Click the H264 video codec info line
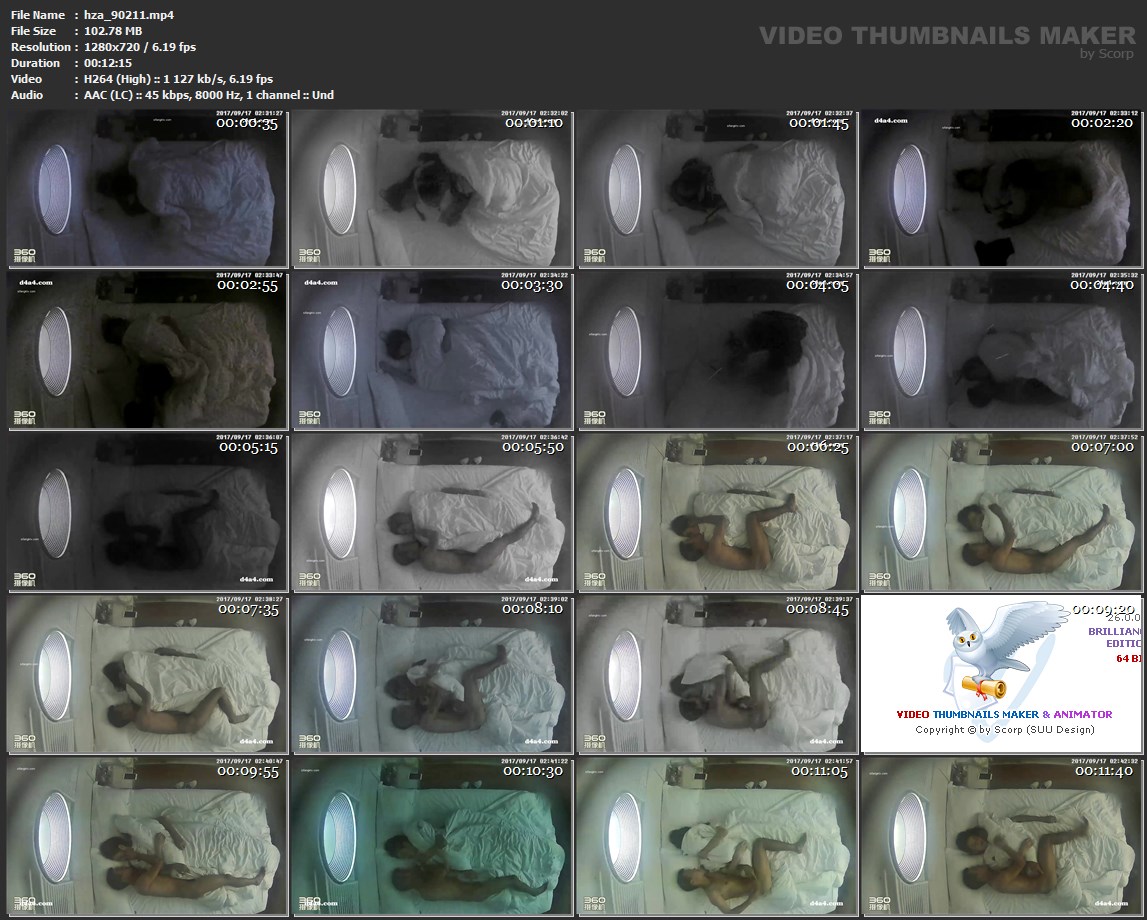Screen dimensions: 1147x920 pos(178,79)
